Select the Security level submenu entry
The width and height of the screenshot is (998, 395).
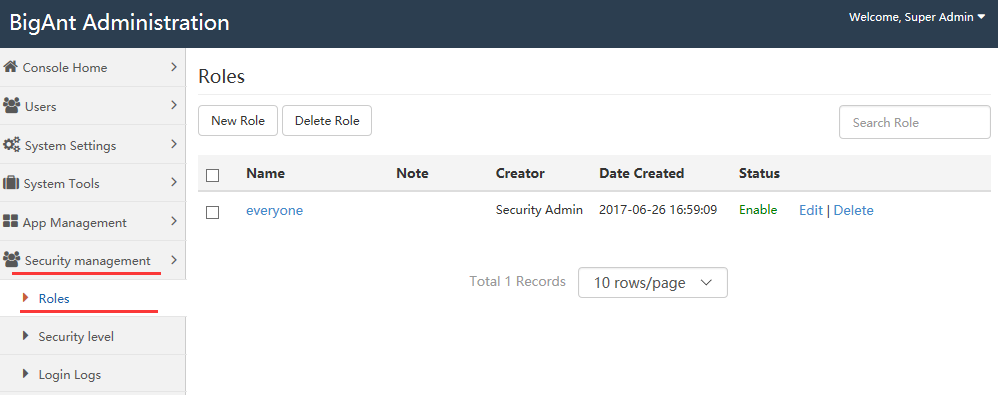93,336
